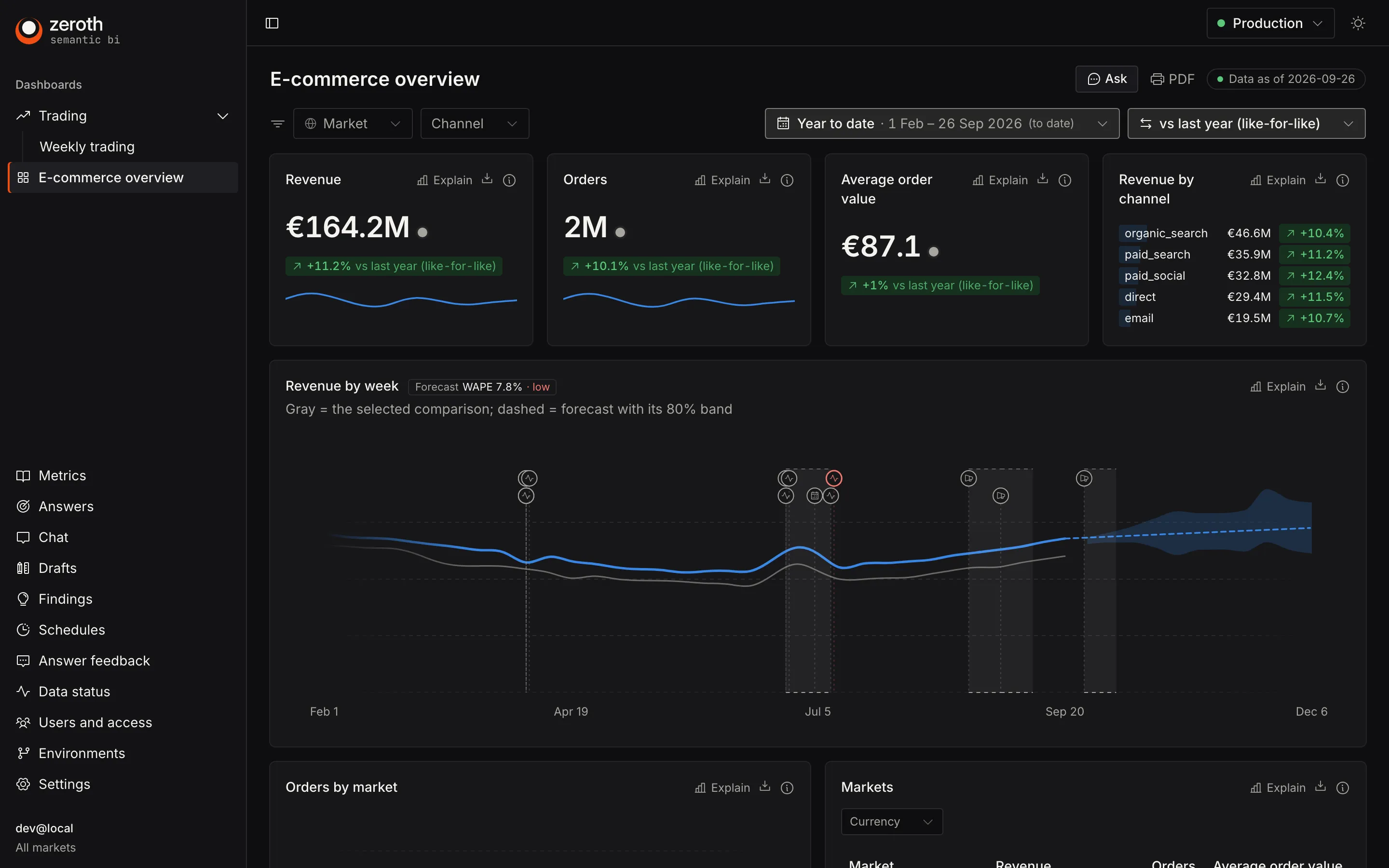Open the Year to date range picker

tap(941, 123)
